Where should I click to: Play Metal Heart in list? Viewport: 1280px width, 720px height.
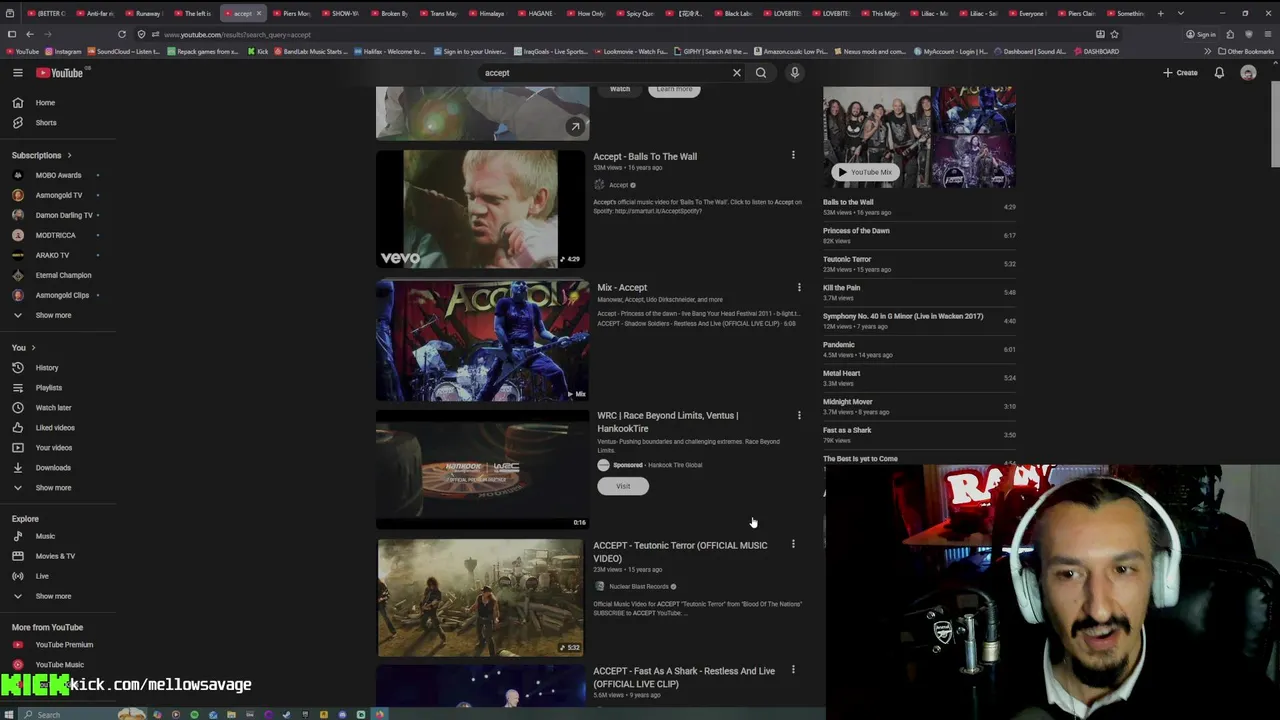click(919, 378)
